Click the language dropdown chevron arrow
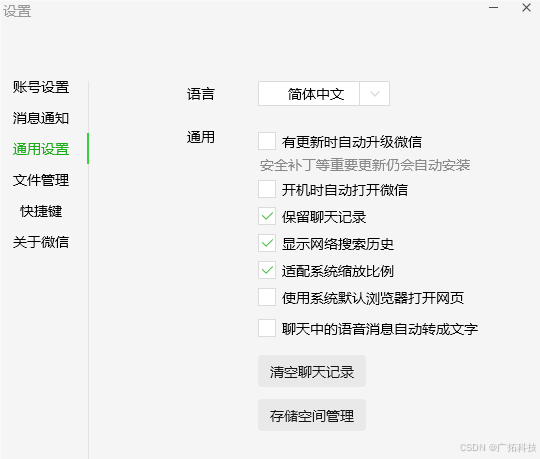Image resolution: width=540 pixels, height=459 pixels. click(375, 94)
